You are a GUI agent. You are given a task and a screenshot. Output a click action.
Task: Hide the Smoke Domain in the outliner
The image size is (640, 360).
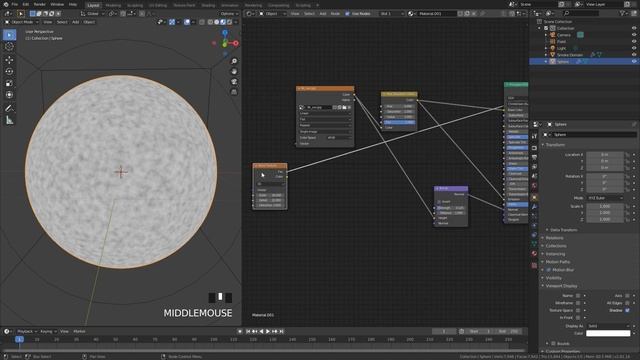coord(634,55)
